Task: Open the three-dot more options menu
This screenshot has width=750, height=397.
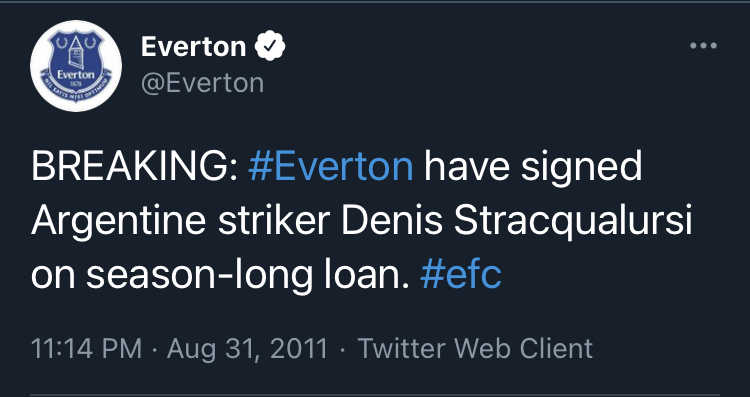Action: [703, 46]
